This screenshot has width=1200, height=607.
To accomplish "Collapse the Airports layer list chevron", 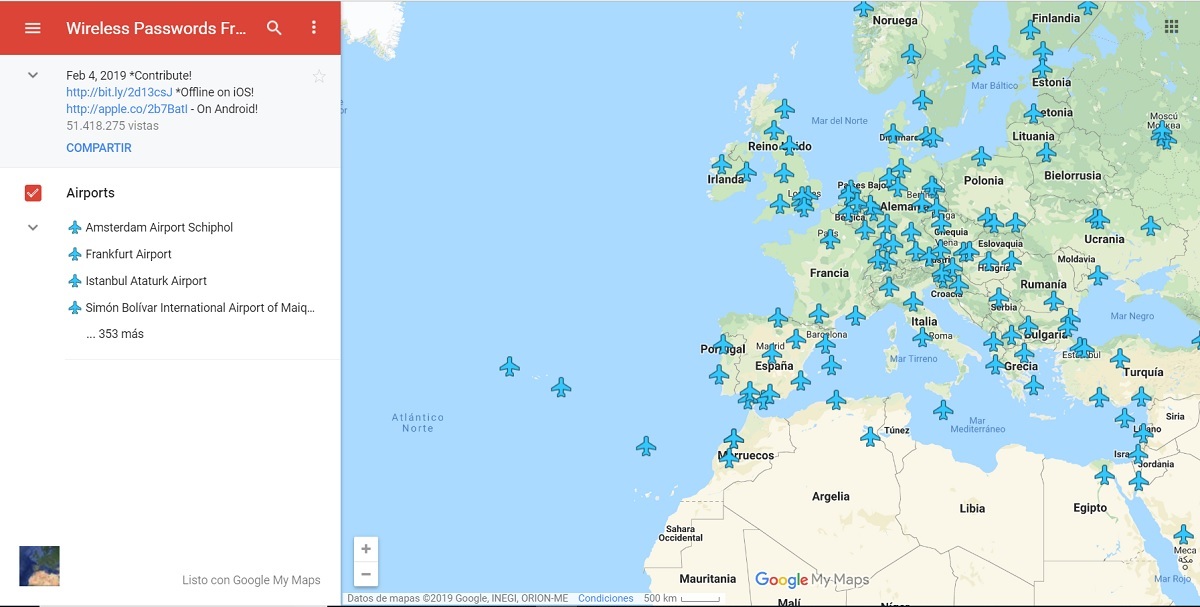I will point(33,227).
